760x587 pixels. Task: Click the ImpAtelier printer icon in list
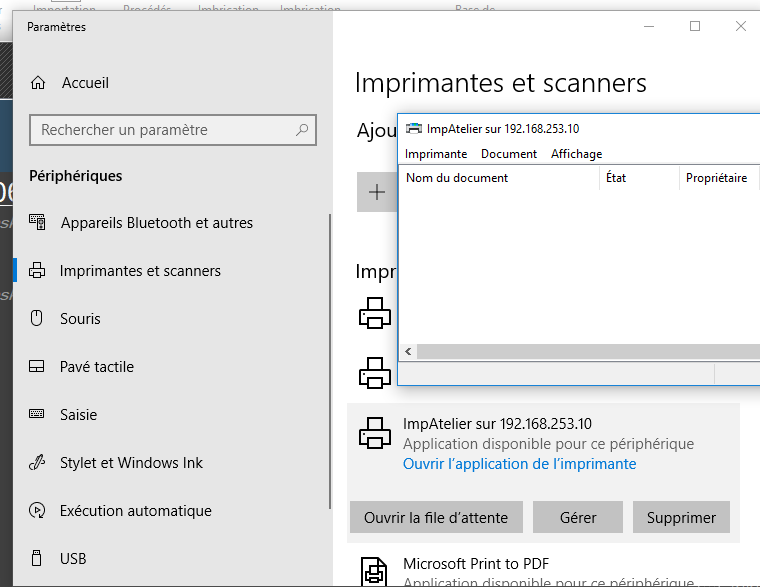click(375, 433)
